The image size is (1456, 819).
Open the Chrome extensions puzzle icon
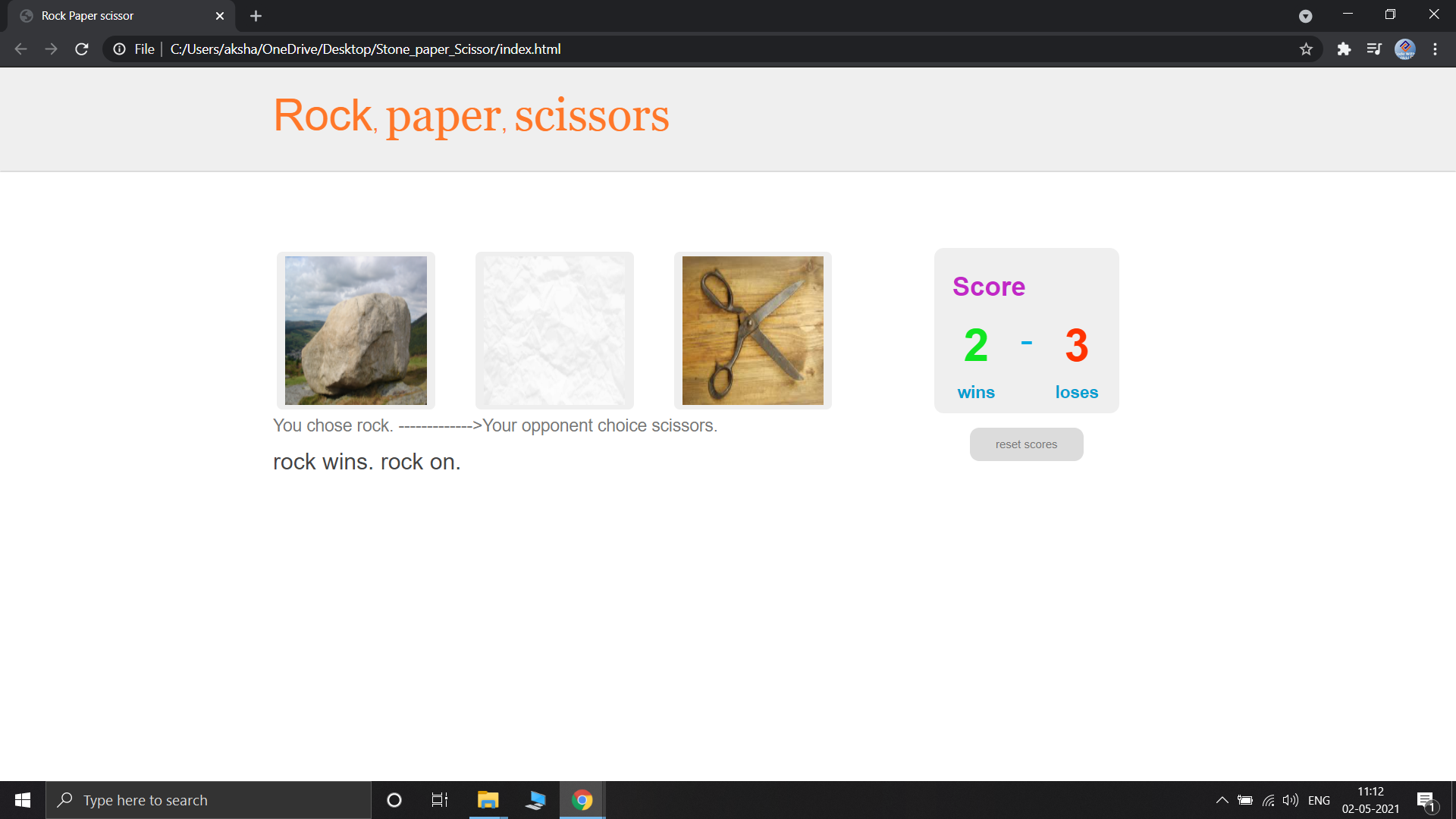[x=1345, y=49]
